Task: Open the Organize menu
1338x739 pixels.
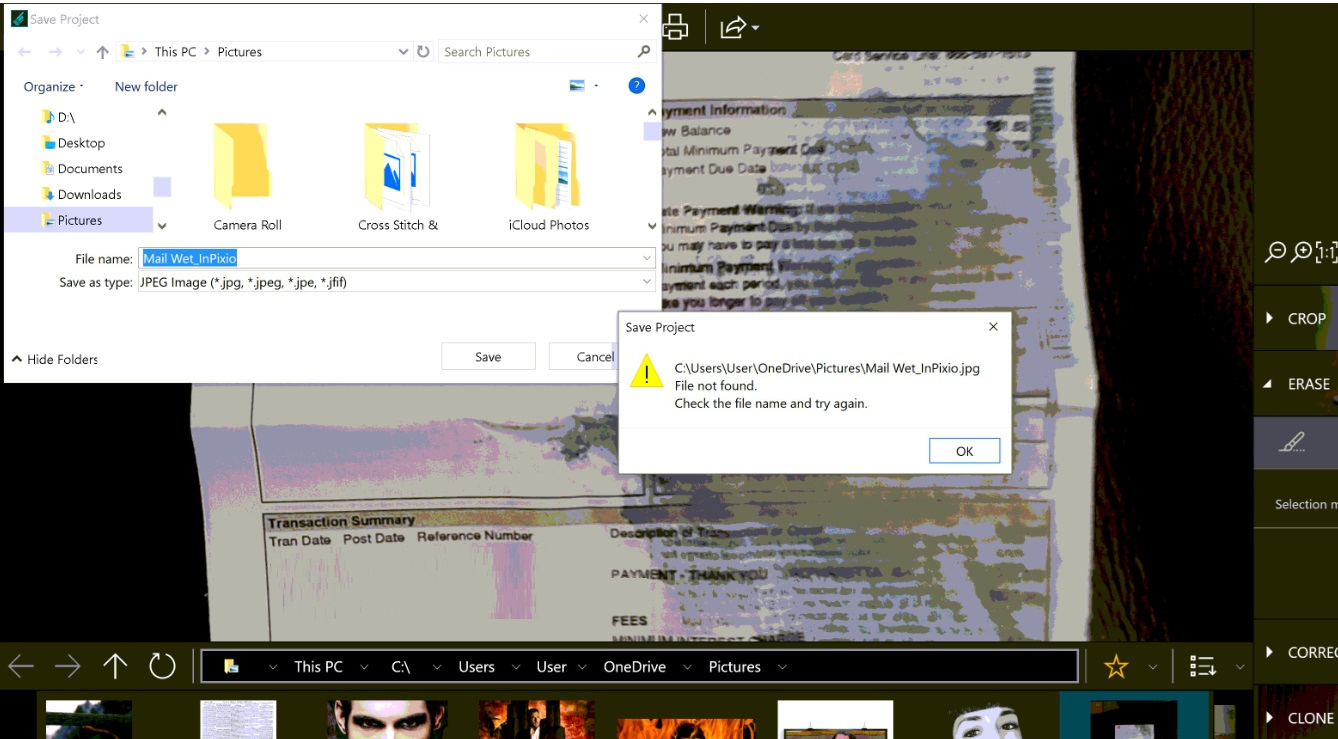Action: coord(54,87)
